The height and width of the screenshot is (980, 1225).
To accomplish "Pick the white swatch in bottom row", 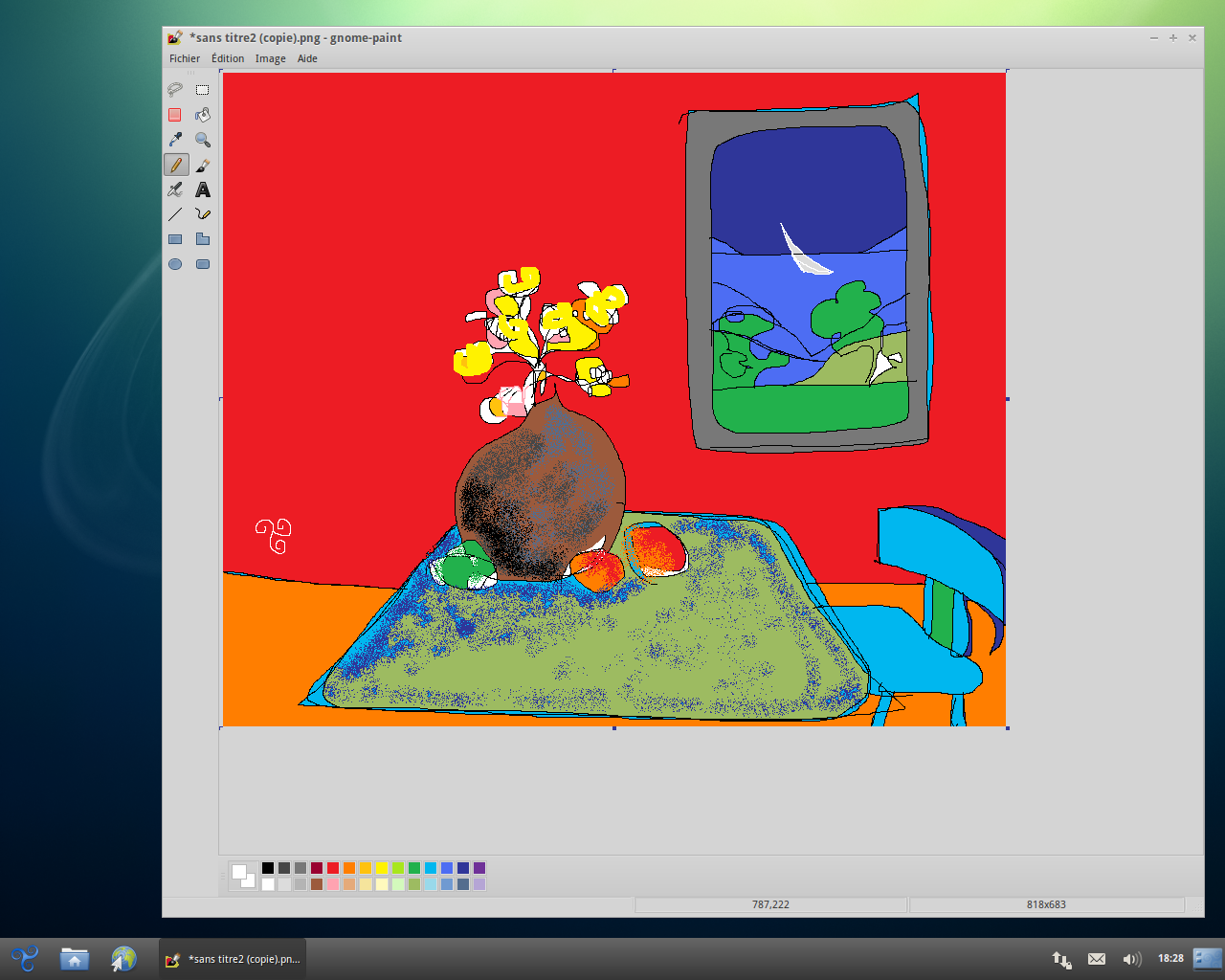I will pyautogui.click(x=268, y=884).
